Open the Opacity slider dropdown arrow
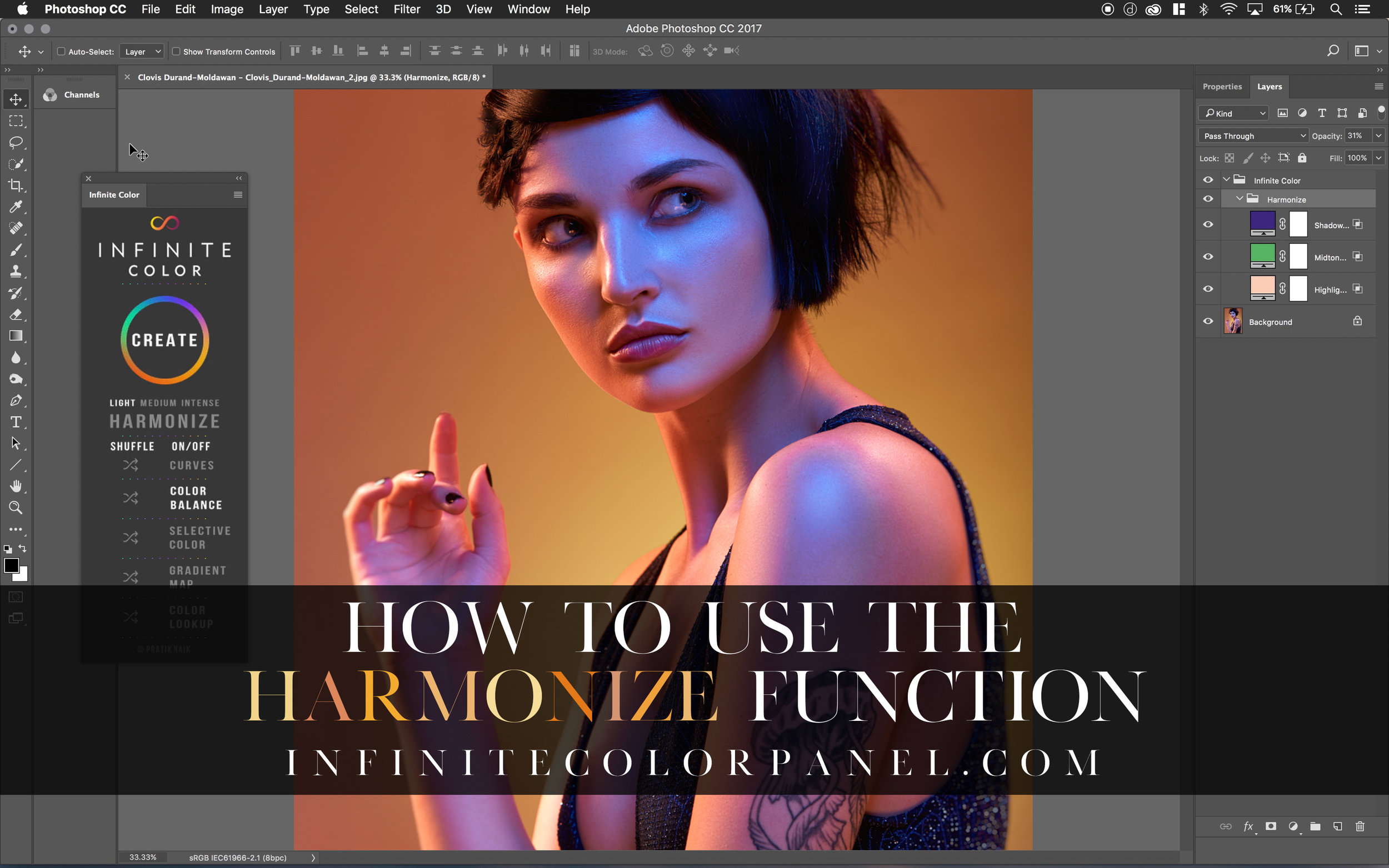Screen dimensions: 1389x868 point(1378,136)
